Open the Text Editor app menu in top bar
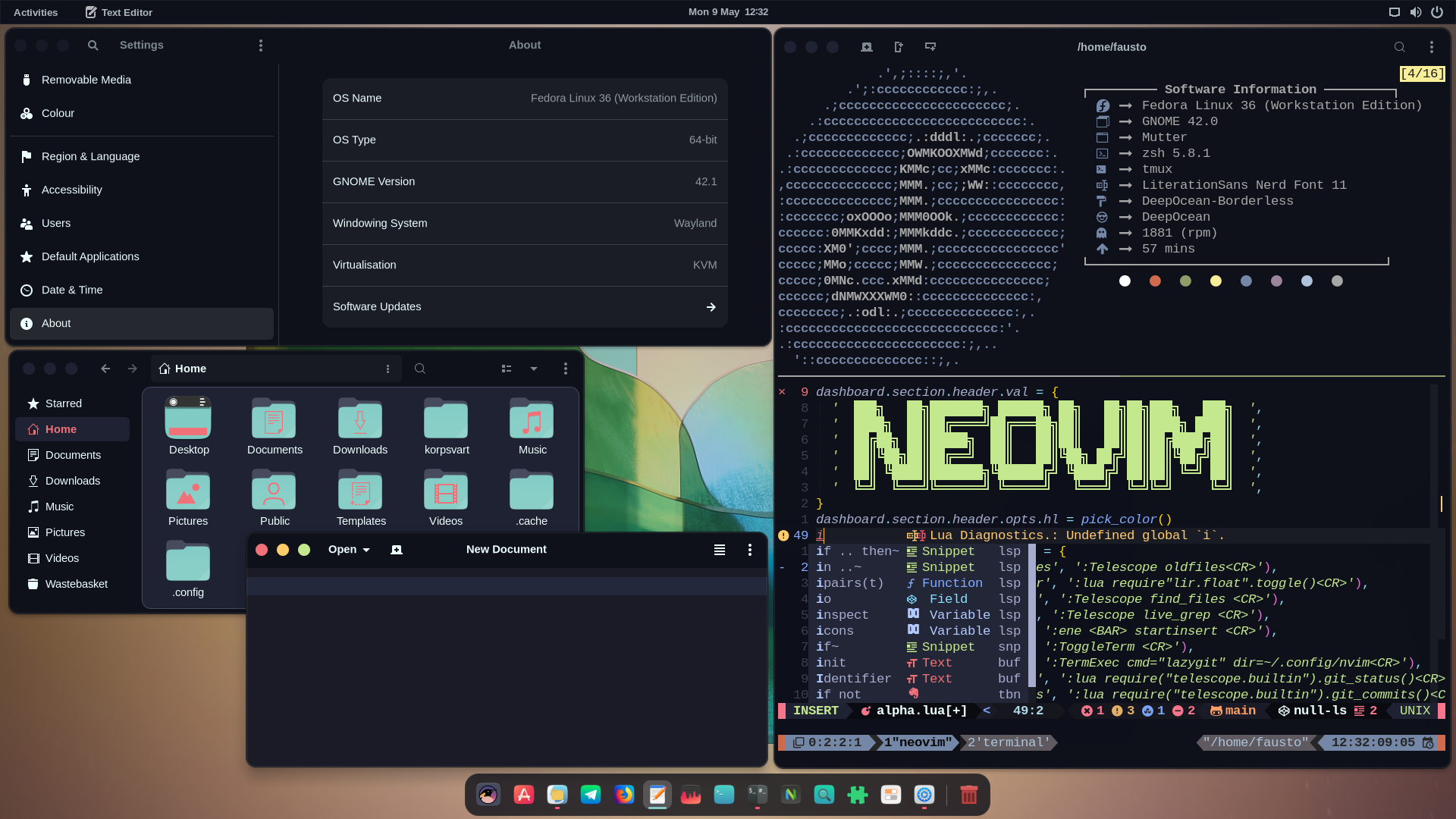This screenshot has height=819, width=1456. 119,12
